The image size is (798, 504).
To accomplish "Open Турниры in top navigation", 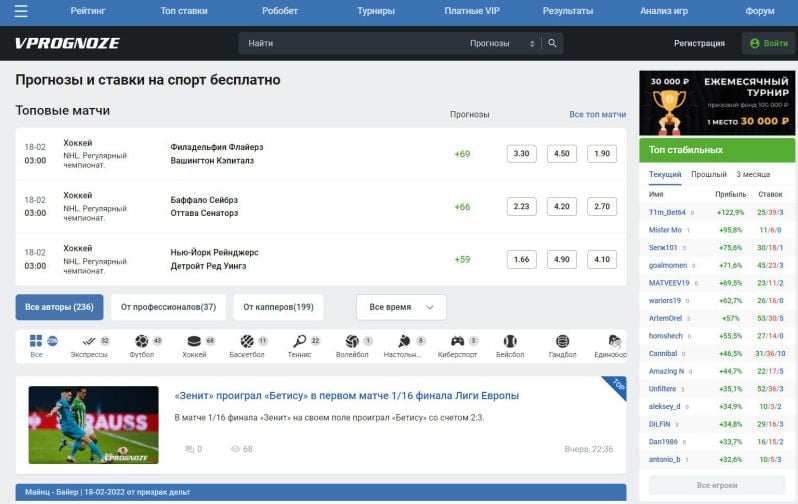I will 376,11.
